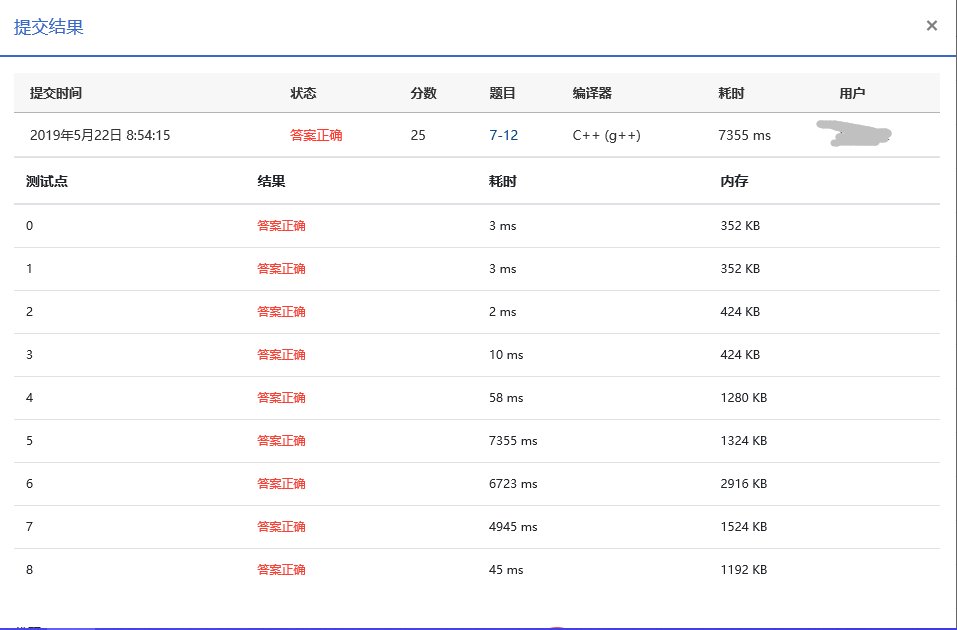This screenshot has width=957, height=630.
Task: Click memory 1280 KB for test point 4
Action: click(743, 398)
